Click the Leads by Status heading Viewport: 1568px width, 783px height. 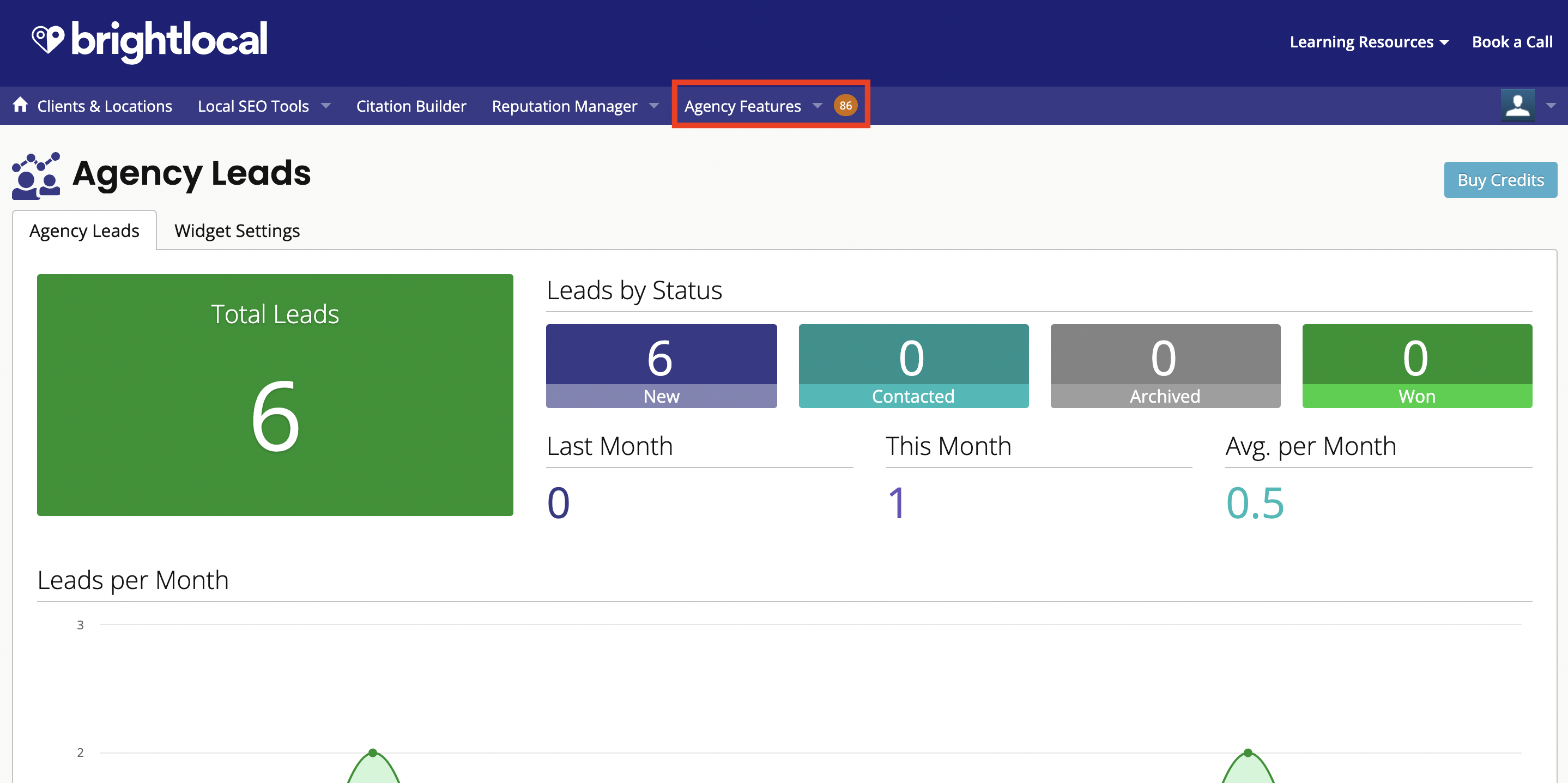(634, 290)
